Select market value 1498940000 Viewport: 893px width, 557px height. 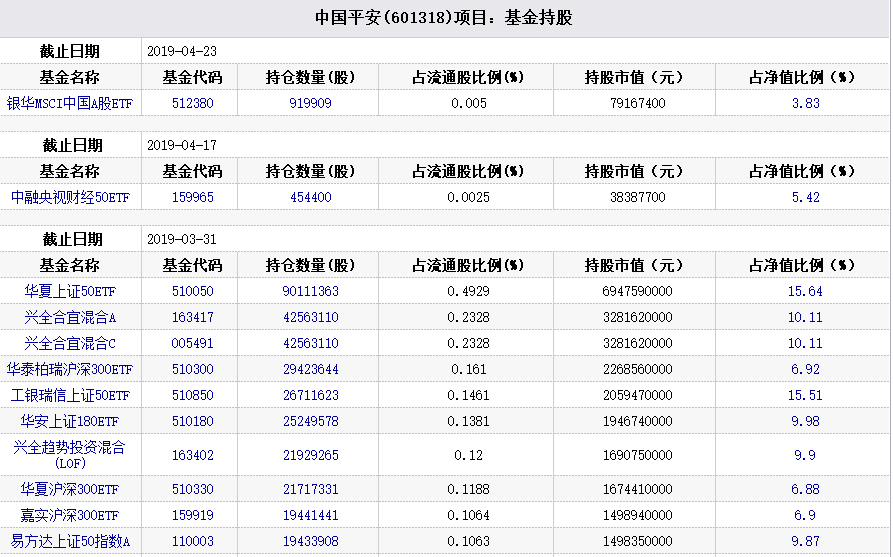coord(637,516)
